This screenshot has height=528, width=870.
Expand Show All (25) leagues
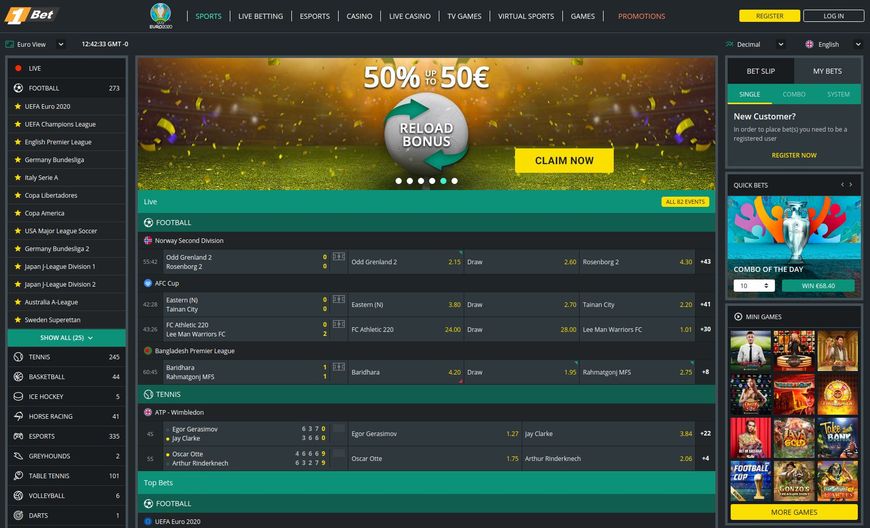click(67, 338)
